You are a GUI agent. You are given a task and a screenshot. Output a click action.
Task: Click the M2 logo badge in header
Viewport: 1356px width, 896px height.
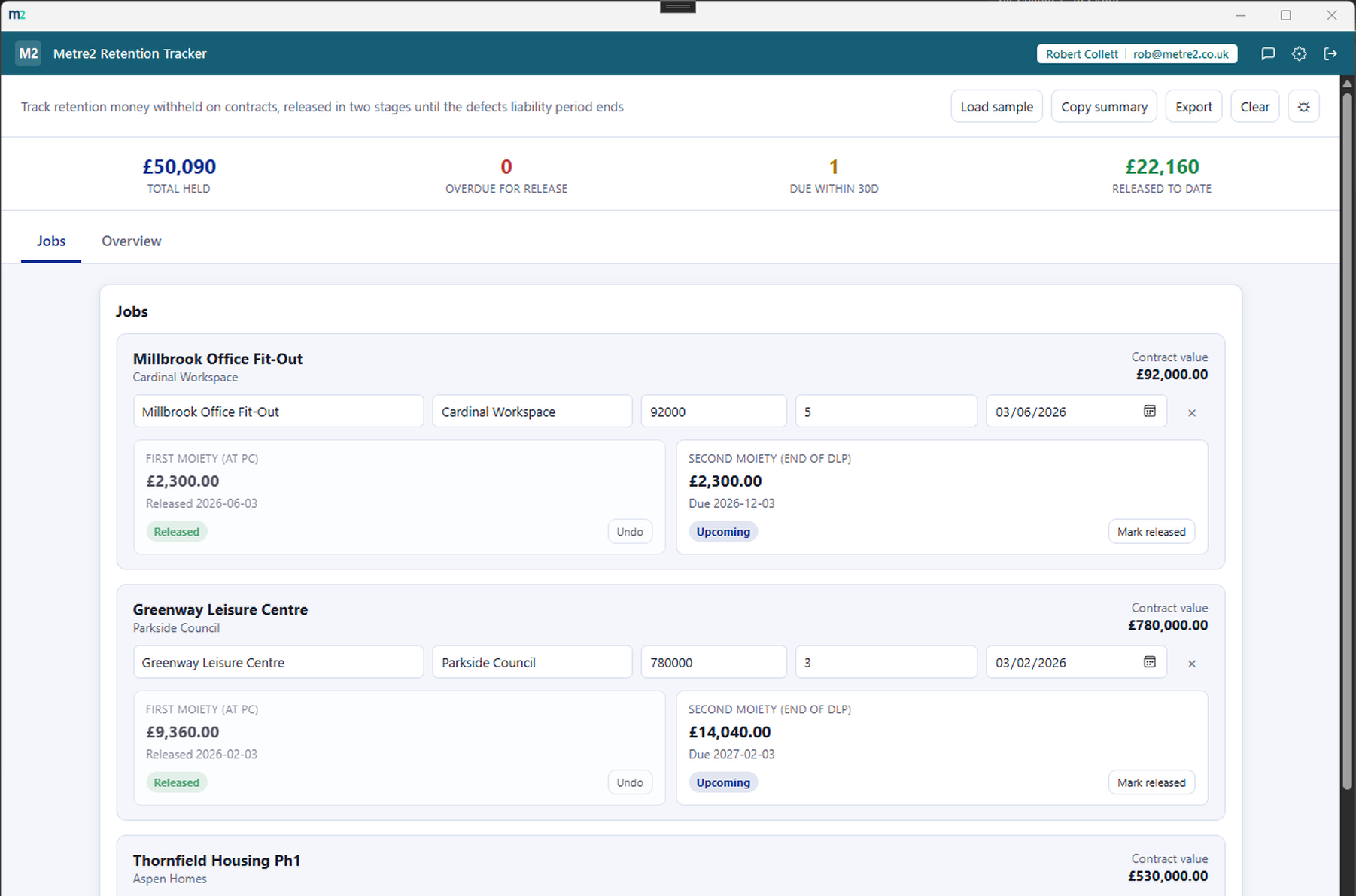(x=29, y=53)
